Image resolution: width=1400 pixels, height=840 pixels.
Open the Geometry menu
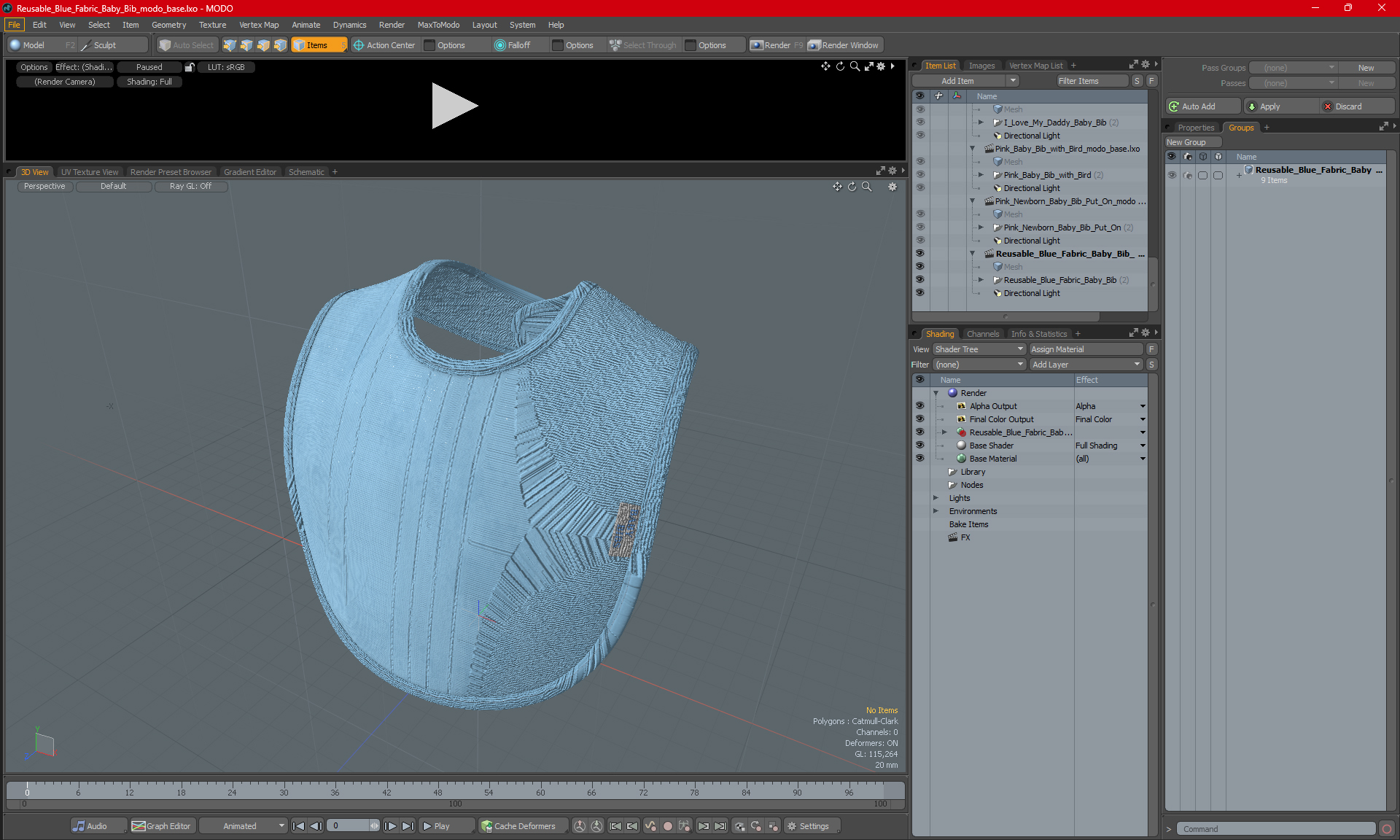[168, 25]
